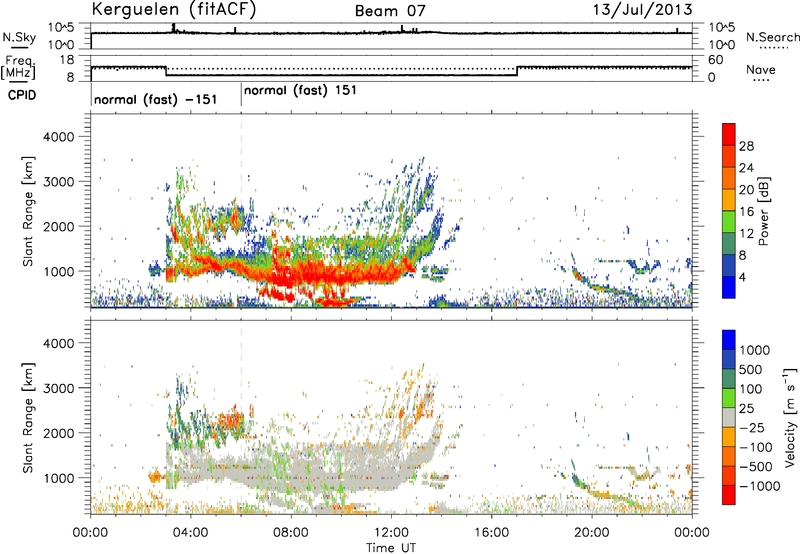This screenshot has height=554, width=800.
Task: Click the 'Velocity [m s-1]' colorbar label
Action: click(790, 417)
